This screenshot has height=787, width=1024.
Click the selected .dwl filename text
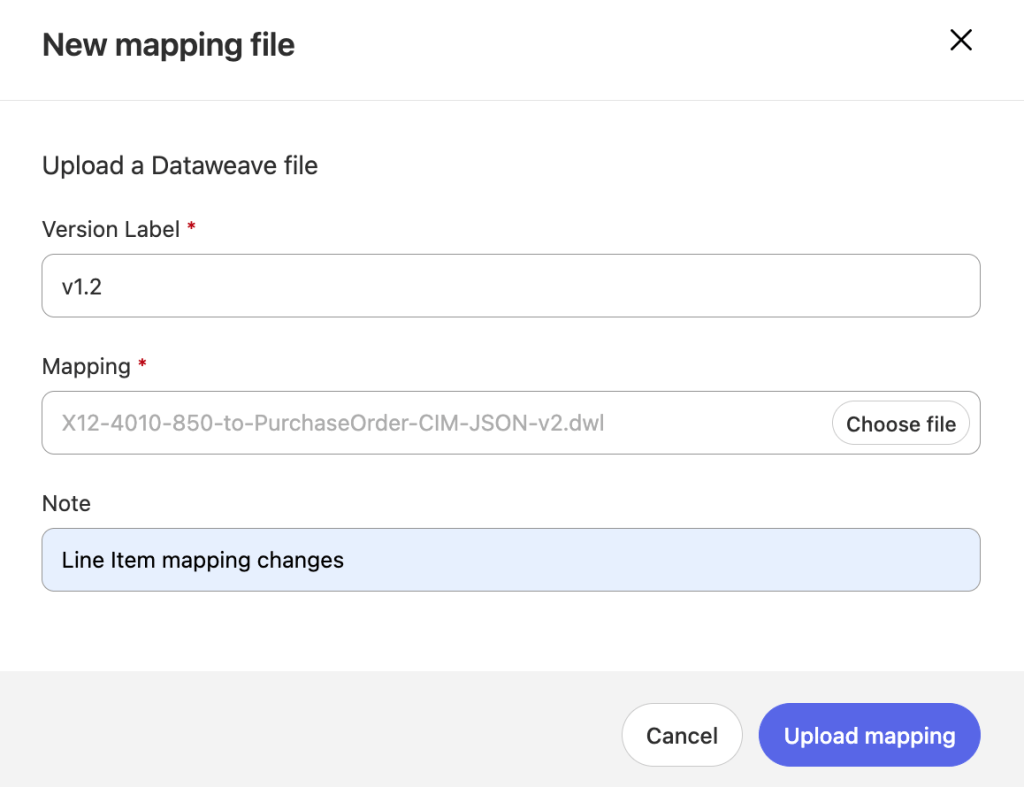[333, 424]
